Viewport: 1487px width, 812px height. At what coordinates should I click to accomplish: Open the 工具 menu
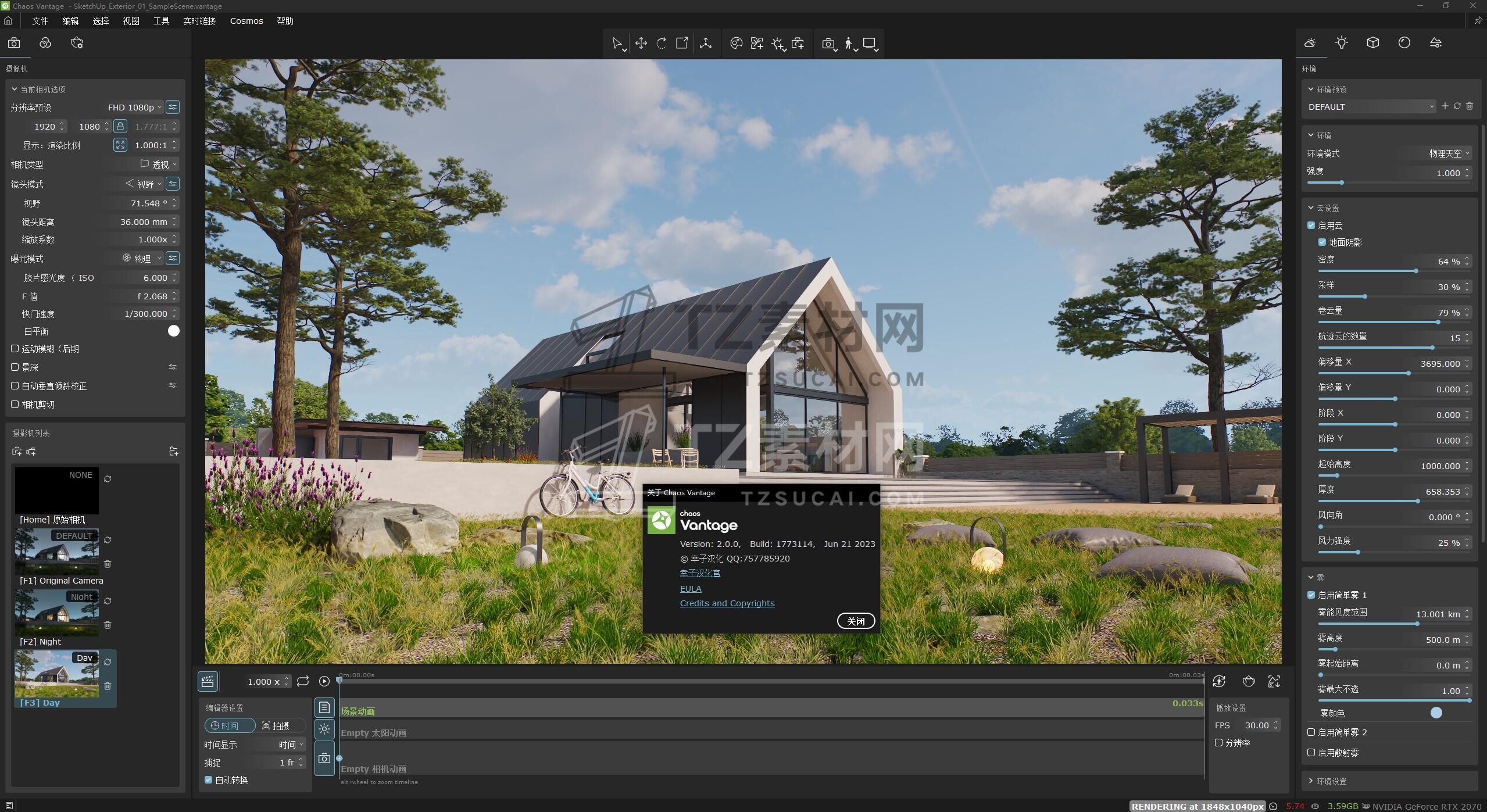click(161, 21)
